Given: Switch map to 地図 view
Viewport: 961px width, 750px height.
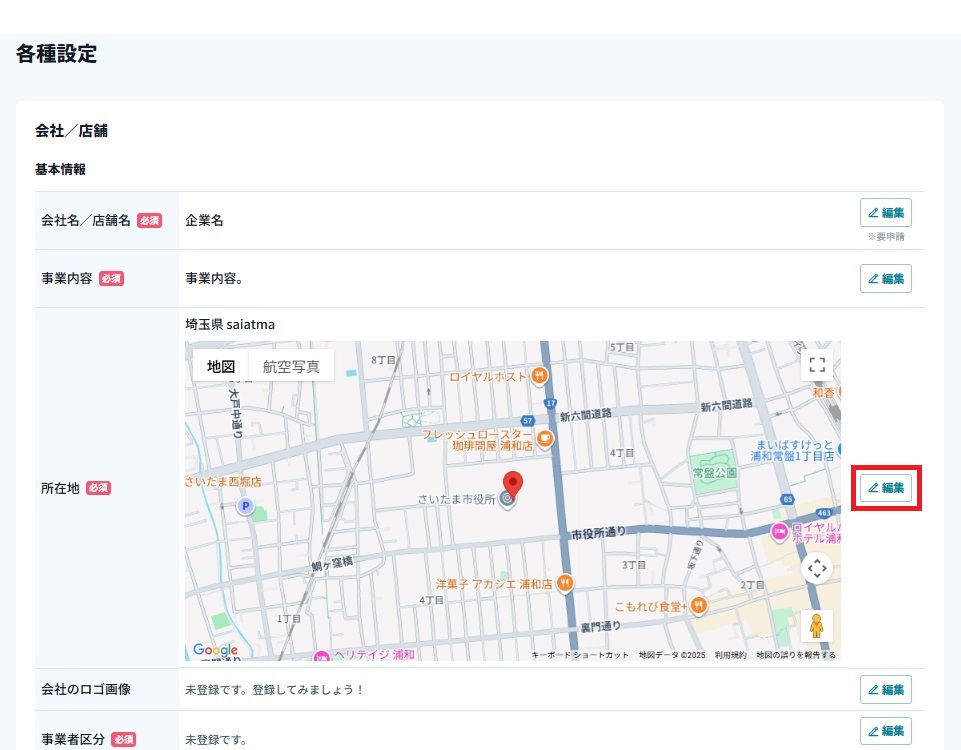Looking at the screenshot, I should (x=221, y=366).
